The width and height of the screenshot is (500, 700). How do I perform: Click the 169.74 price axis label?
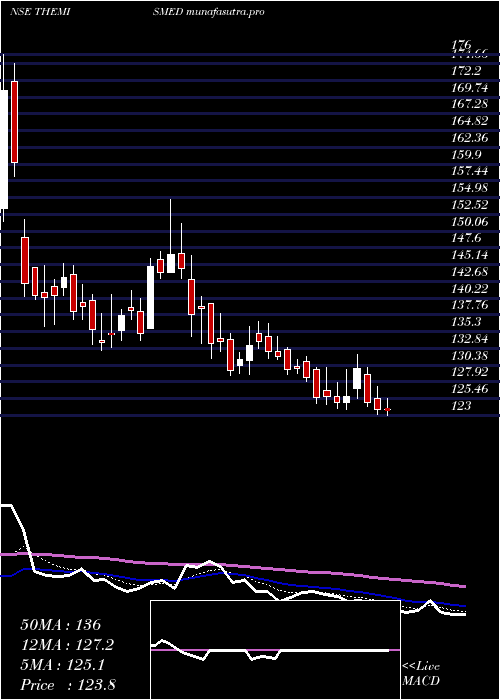(x=470, y=87)
